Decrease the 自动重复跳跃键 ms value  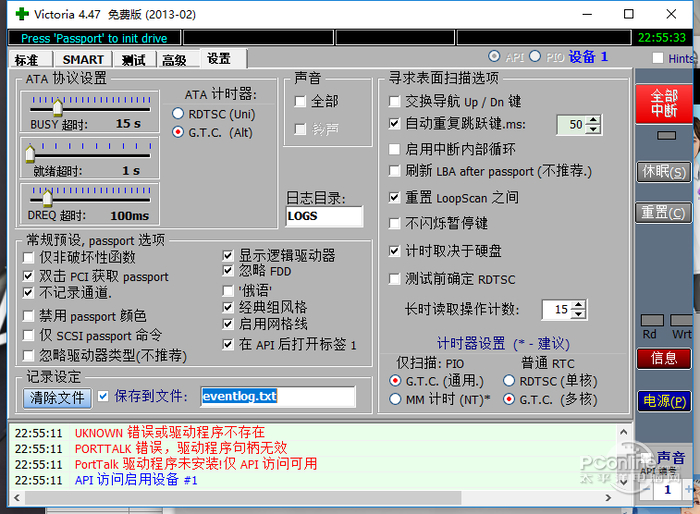pyautogui.click(x=593, y=129)
